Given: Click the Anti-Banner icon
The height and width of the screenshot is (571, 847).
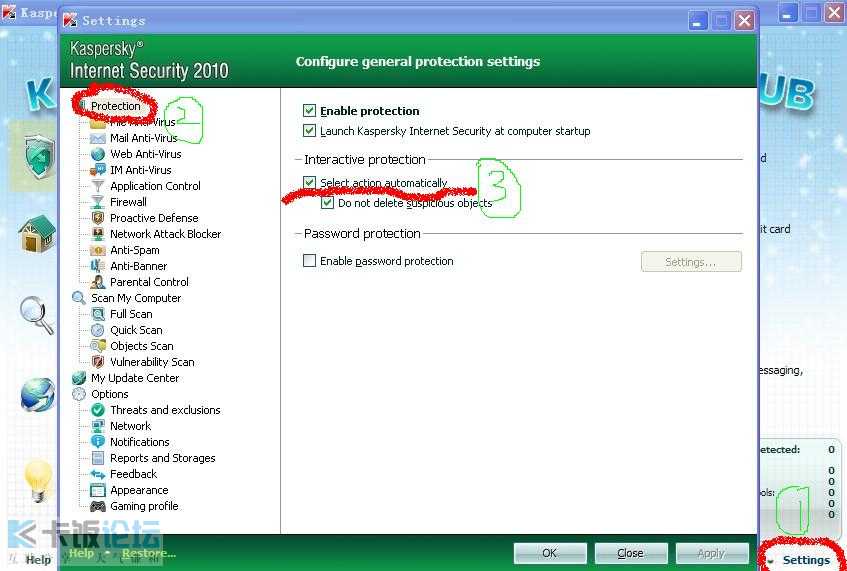Looking at the screenshot, I should (98, 266).
